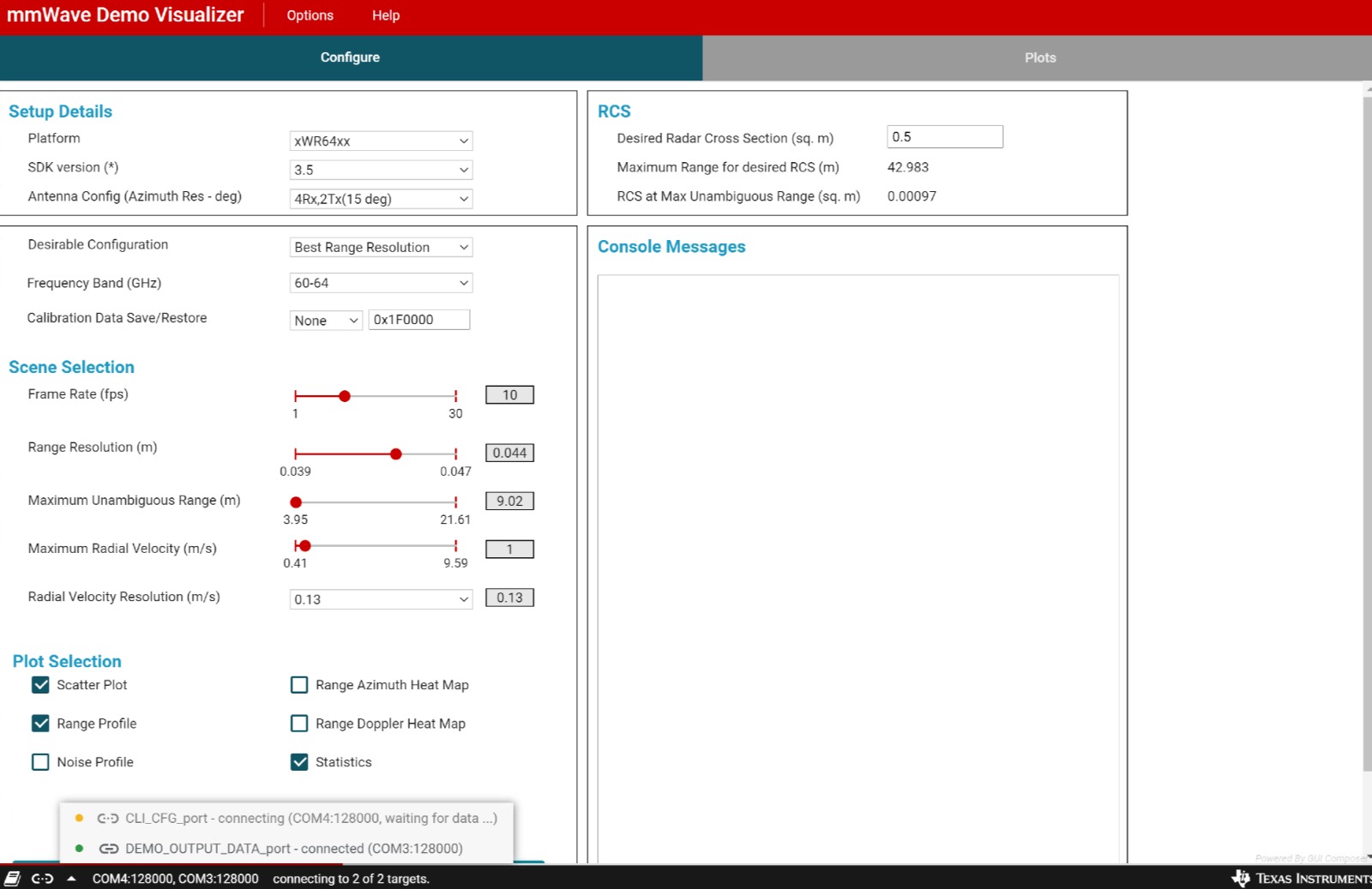Click the Plot Selection heading
This screenshot has height=889, width=1372.
coord(67,662)
